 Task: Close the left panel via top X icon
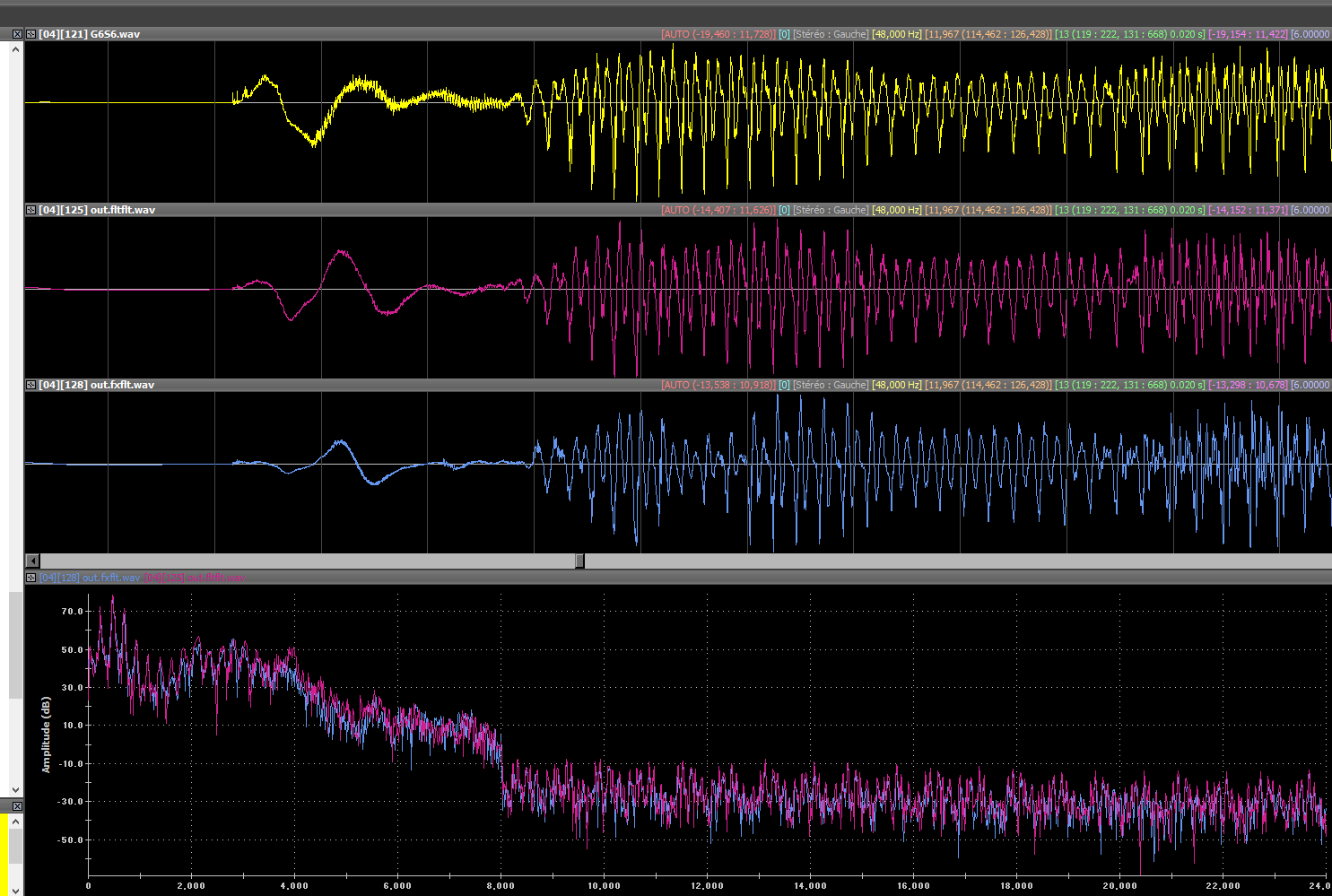tap(16, 34)
